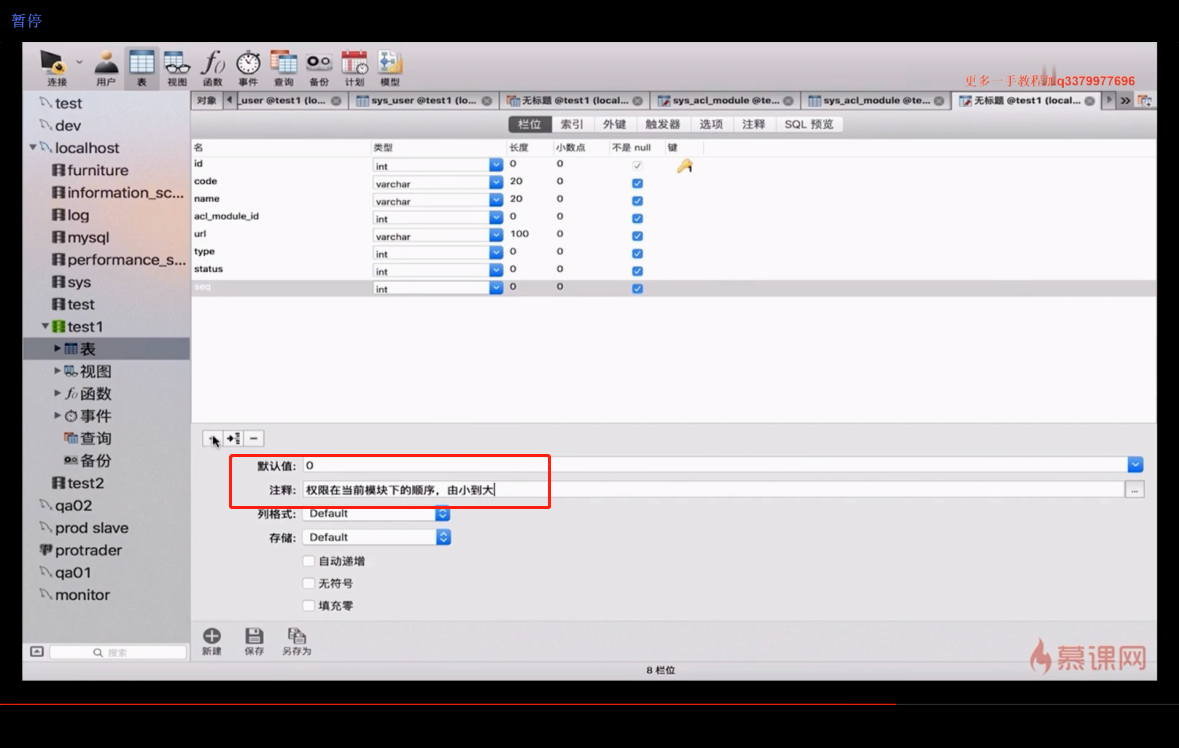Click the sidebar toggle icon beside search
This screenshot has width=1179, height=748.
click(x=37, y=652)
